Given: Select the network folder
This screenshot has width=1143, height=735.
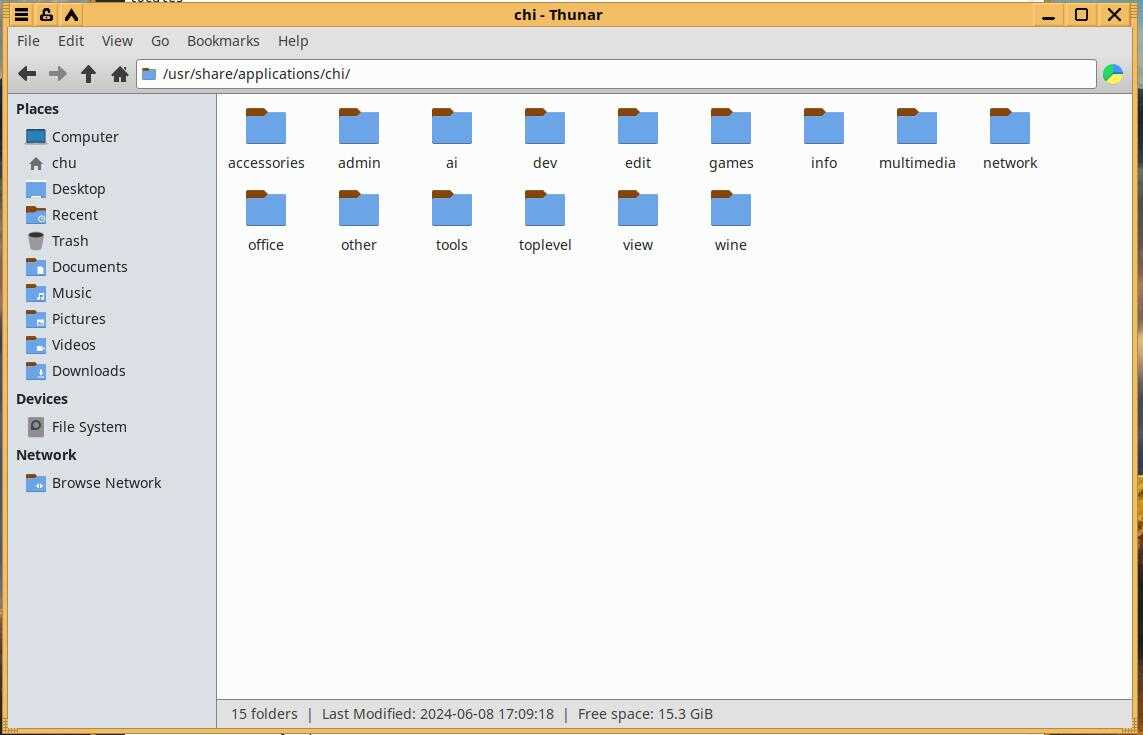Looking at the screenshot, I should [x=1010, y=126].
